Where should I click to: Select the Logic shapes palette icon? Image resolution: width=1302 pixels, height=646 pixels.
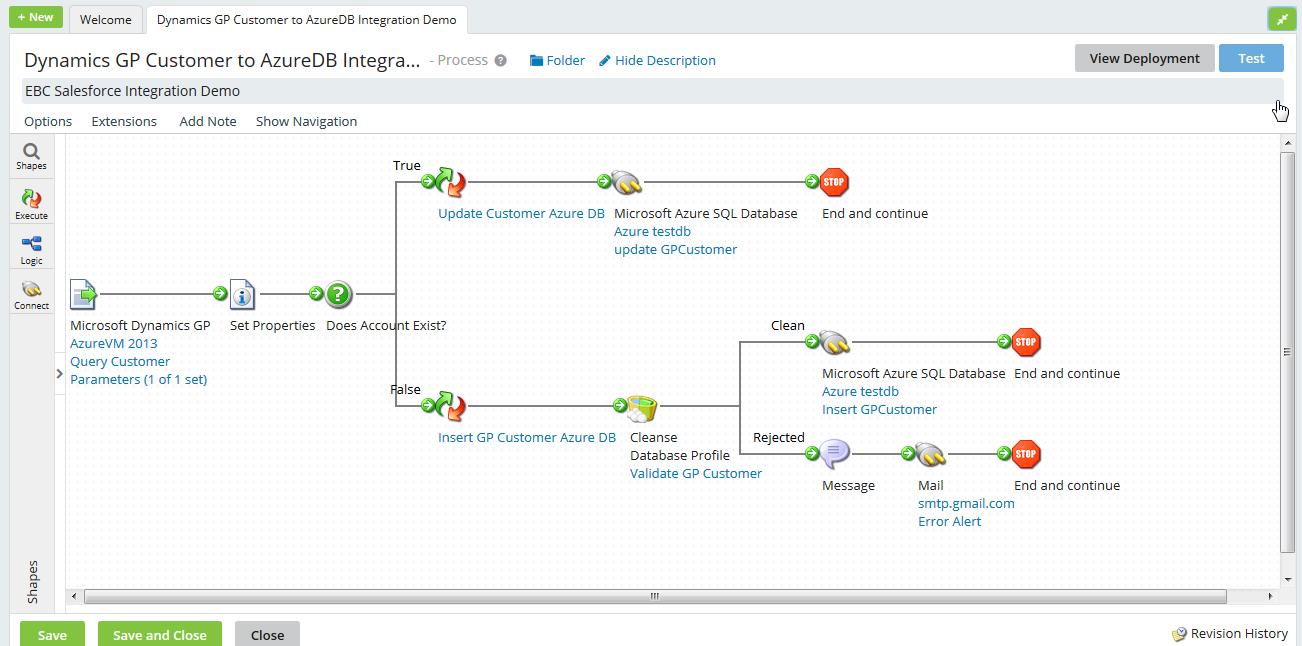point(31,249)
